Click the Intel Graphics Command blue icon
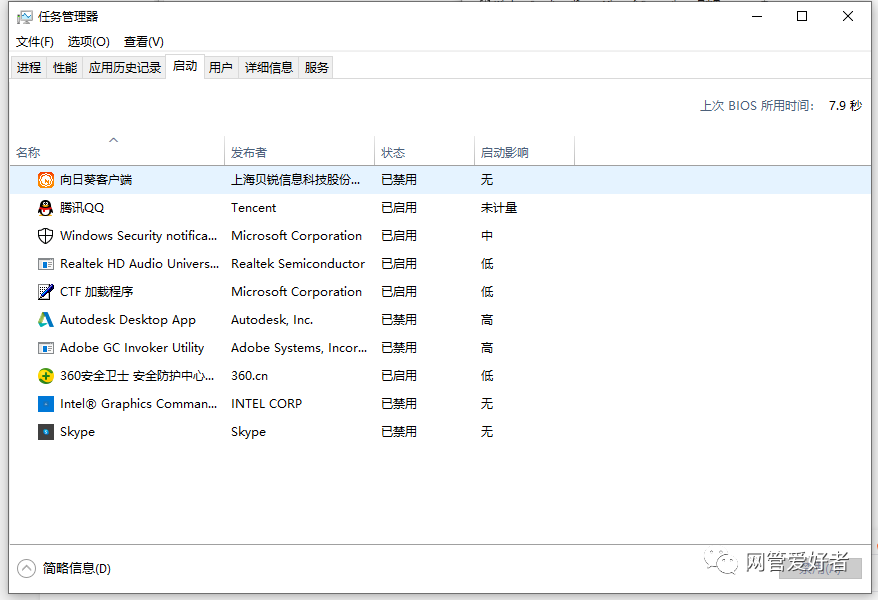The height and width of the screenshot is (600, 878). (45, 404)
